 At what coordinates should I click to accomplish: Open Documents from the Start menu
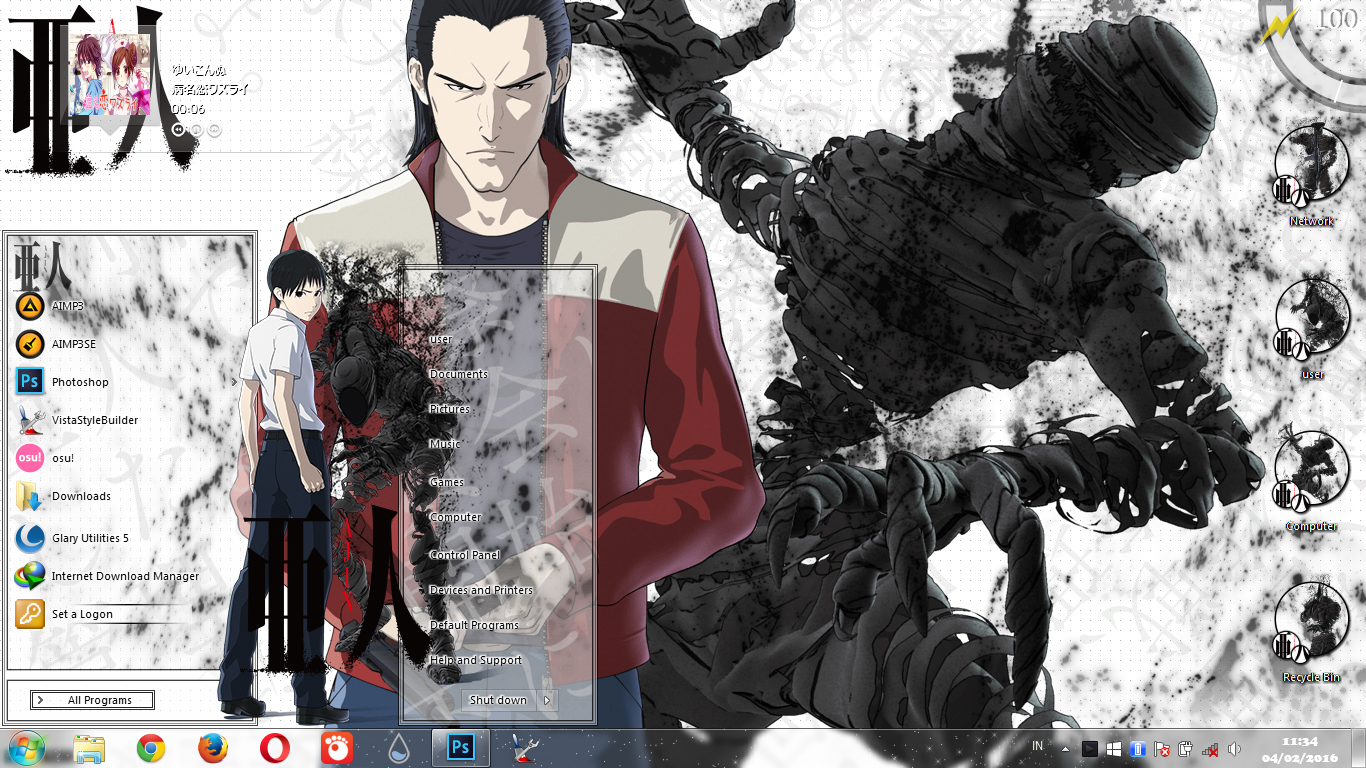pyautogui.click(x=458, y=374)
